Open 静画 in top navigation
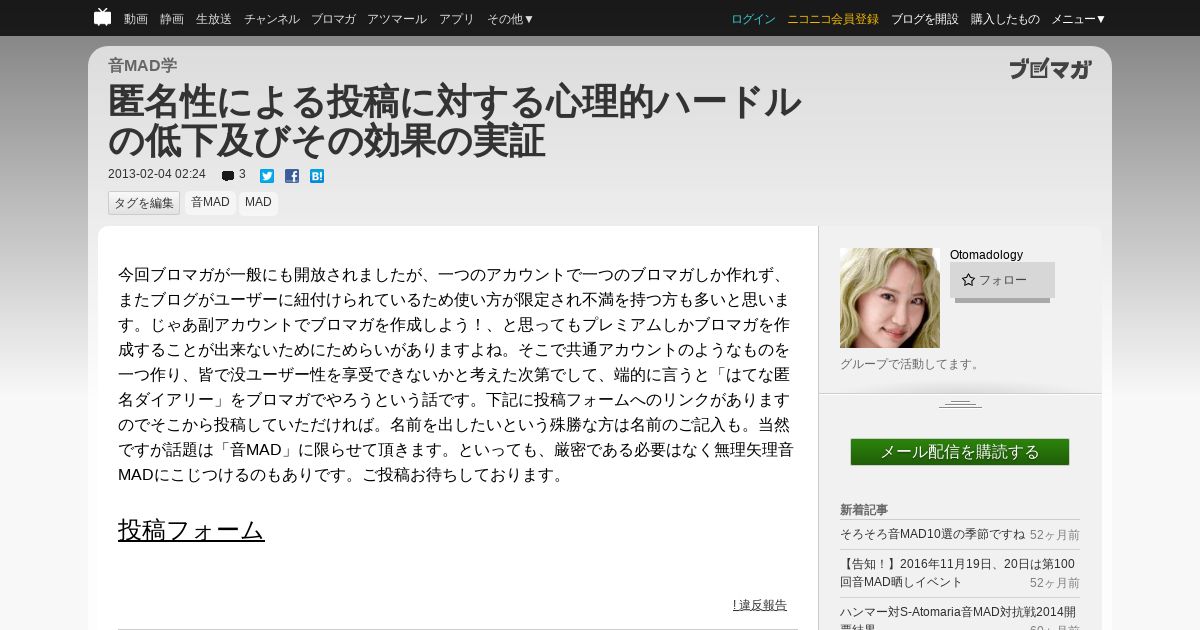Image resolution: width=1200 pixels, height=630 pixels. pyautogui.click(x=172, y=19)
